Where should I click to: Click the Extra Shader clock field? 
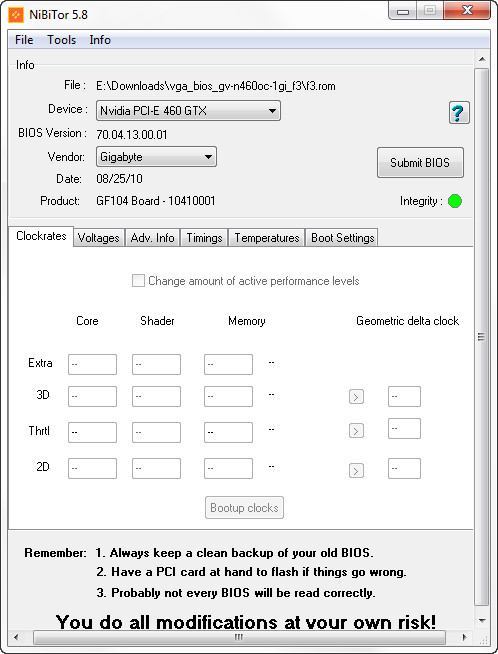(156, 365)
